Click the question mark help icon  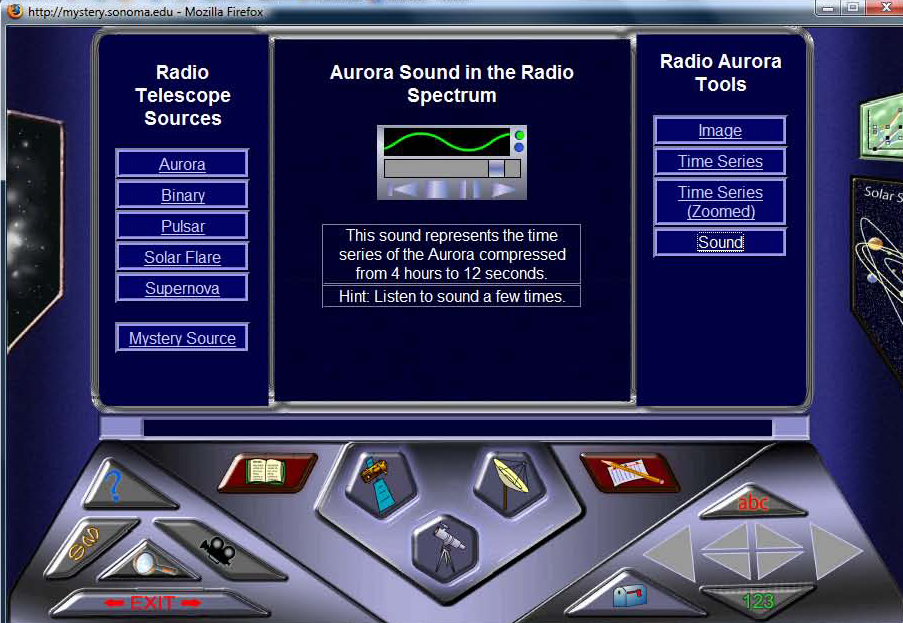click(x=115, y=488)
